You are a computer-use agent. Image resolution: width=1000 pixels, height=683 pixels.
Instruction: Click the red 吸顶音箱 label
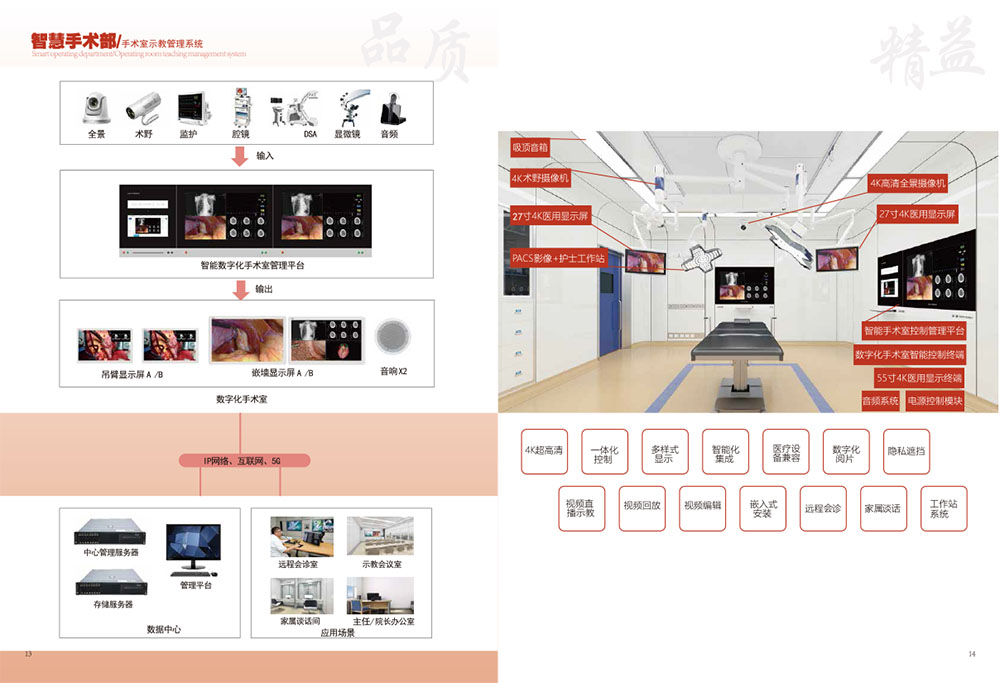pos(529,147)
